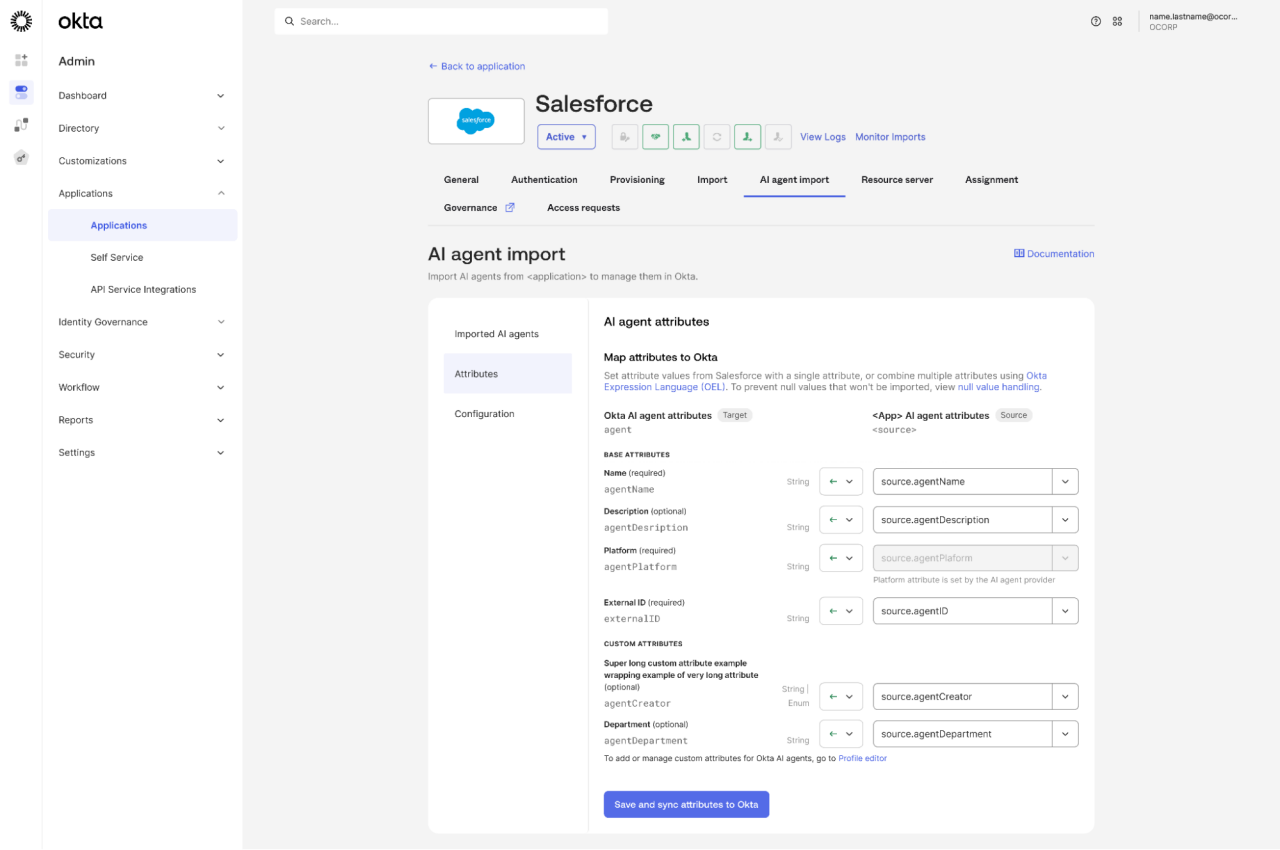Viewport: 1280px width, 850px height.
Task: Expand the Settings menu
Action: (x=142, y=453)
